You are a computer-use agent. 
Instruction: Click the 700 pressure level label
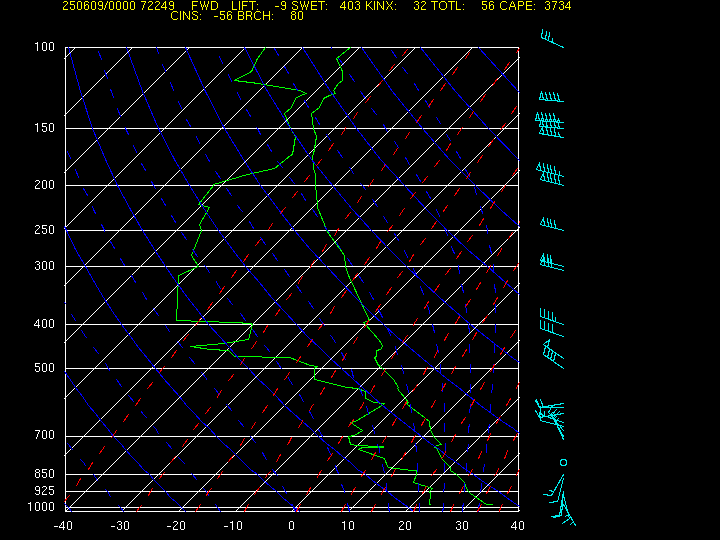click(45, 435)
